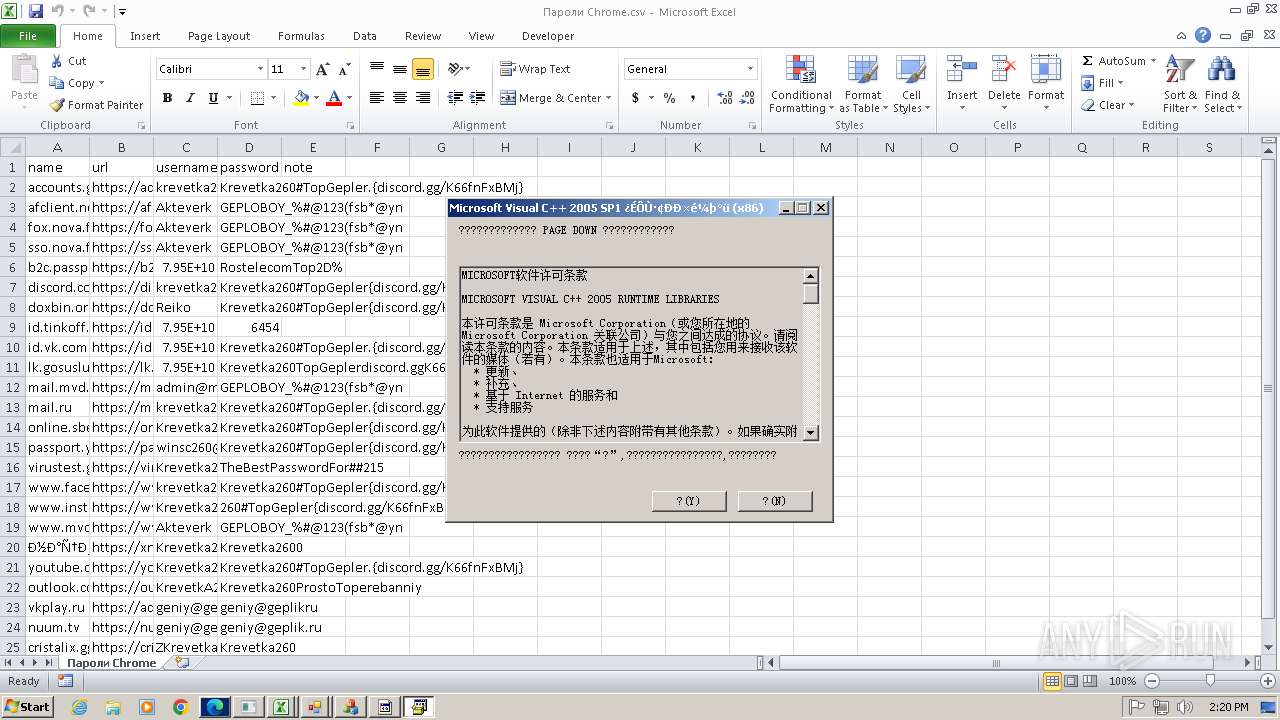Click the license text scrollbar down arrow
Viewport: 1280px width, 720px height.
(x=811, y=433)
